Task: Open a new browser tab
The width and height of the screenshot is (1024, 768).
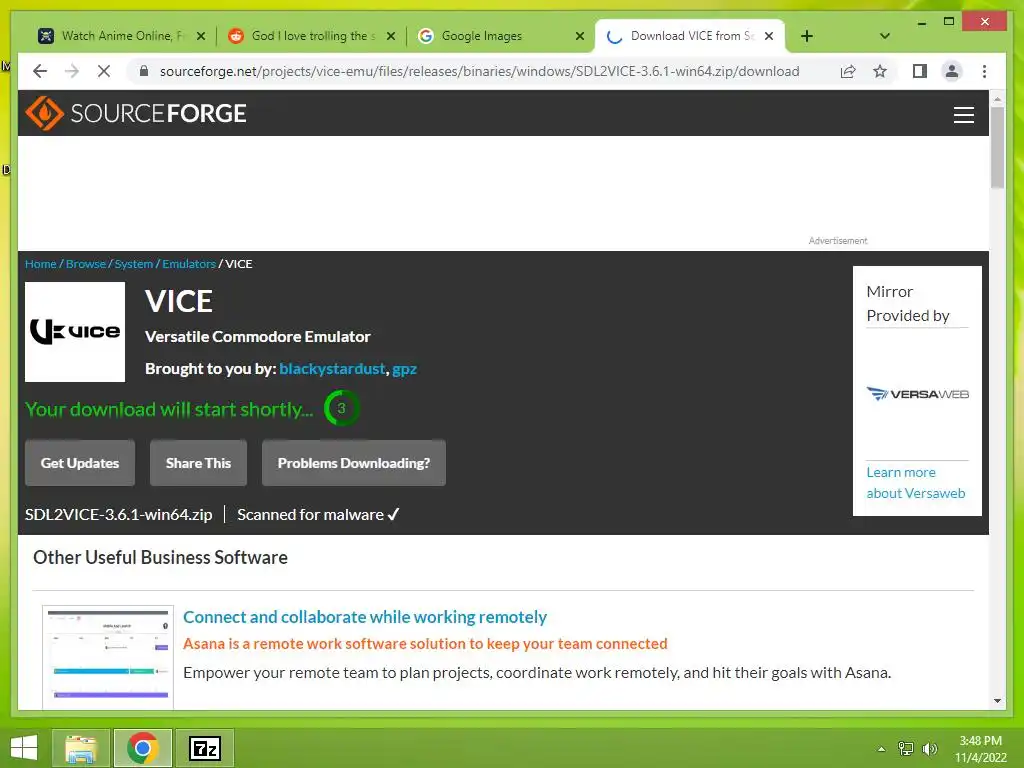Action: [x=807, y=36]
